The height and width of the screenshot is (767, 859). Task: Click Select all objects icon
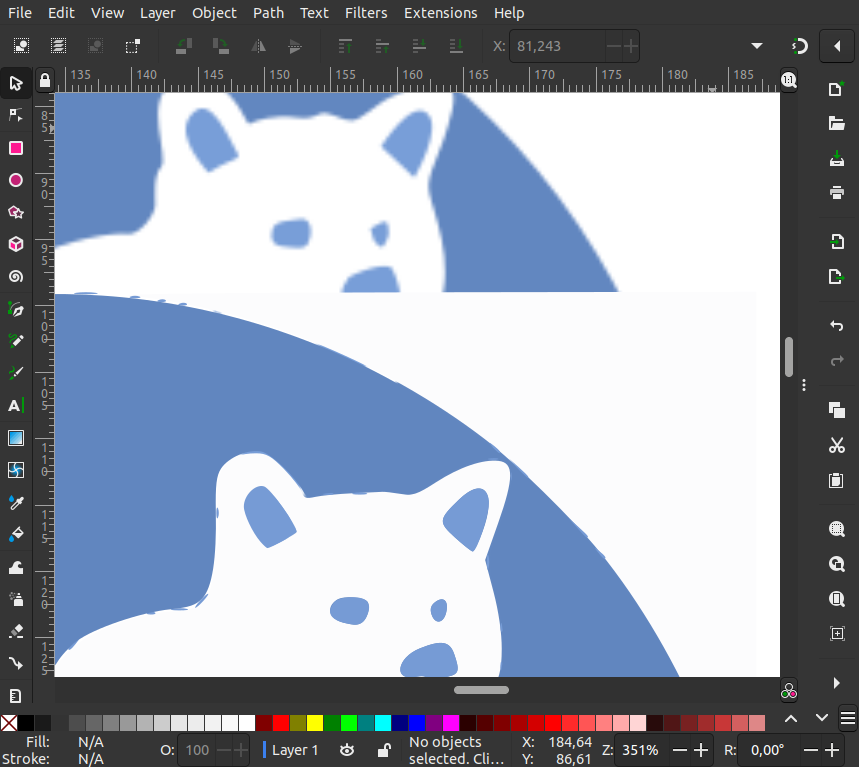(21, 46)
